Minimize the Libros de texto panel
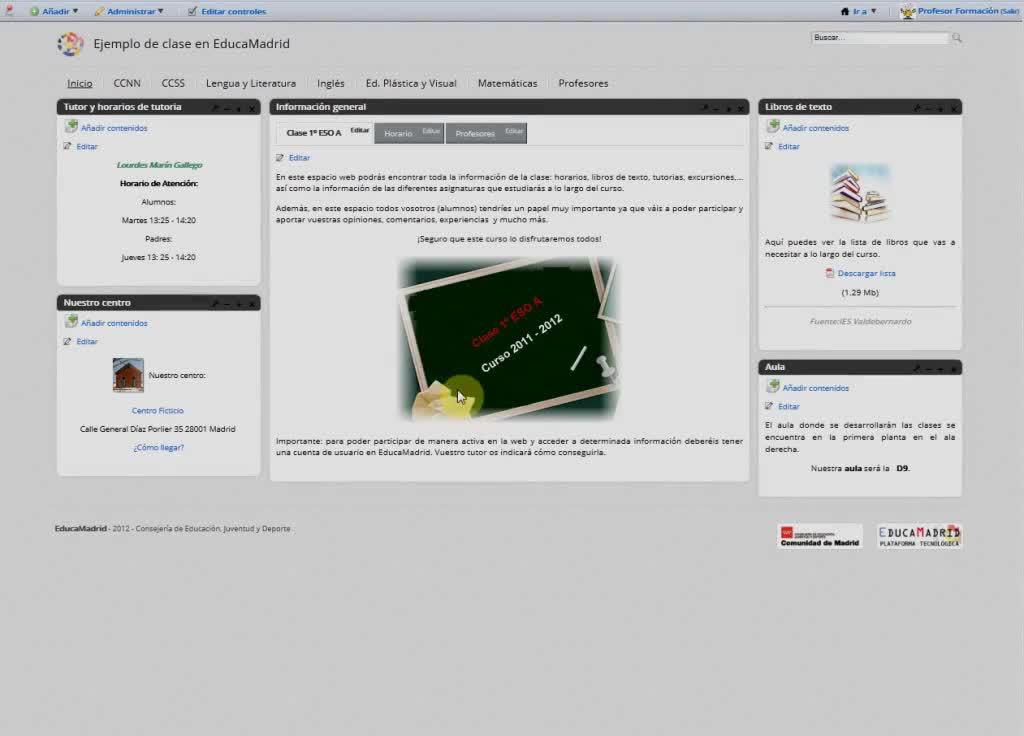Image resolution: width=1024 pixels, height=736 pixels. pyautogui.click(x=929, y=108)
